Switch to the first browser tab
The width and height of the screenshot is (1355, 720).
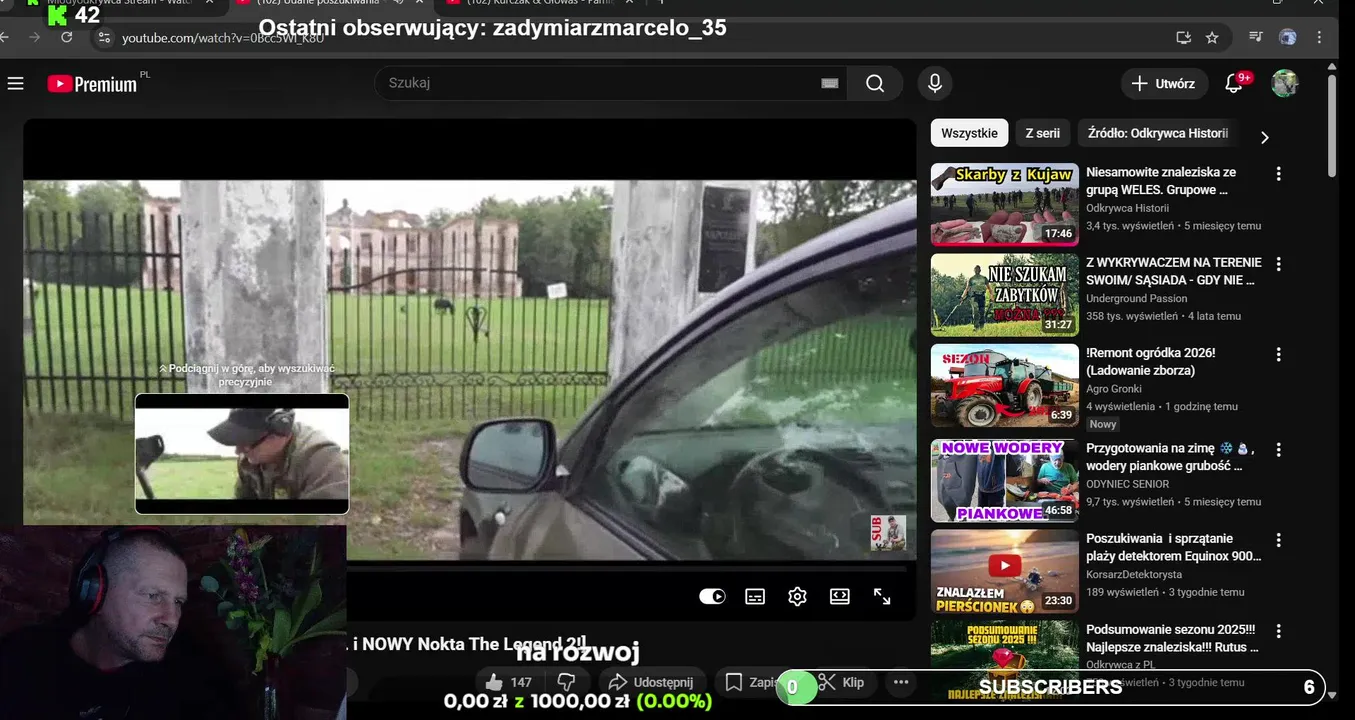point(120,4)
